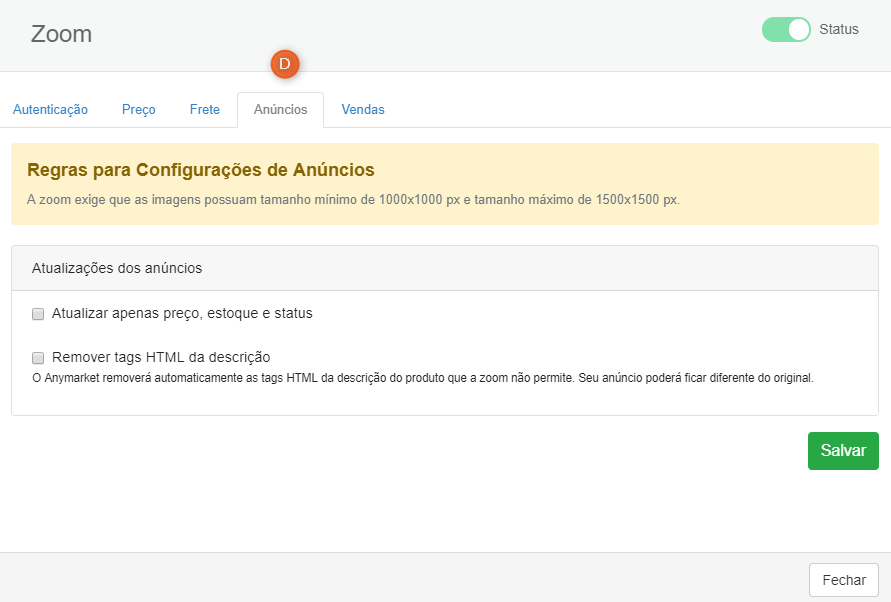Go to the Frete tab
Screen dimensions: 891x602
[205, 109]
